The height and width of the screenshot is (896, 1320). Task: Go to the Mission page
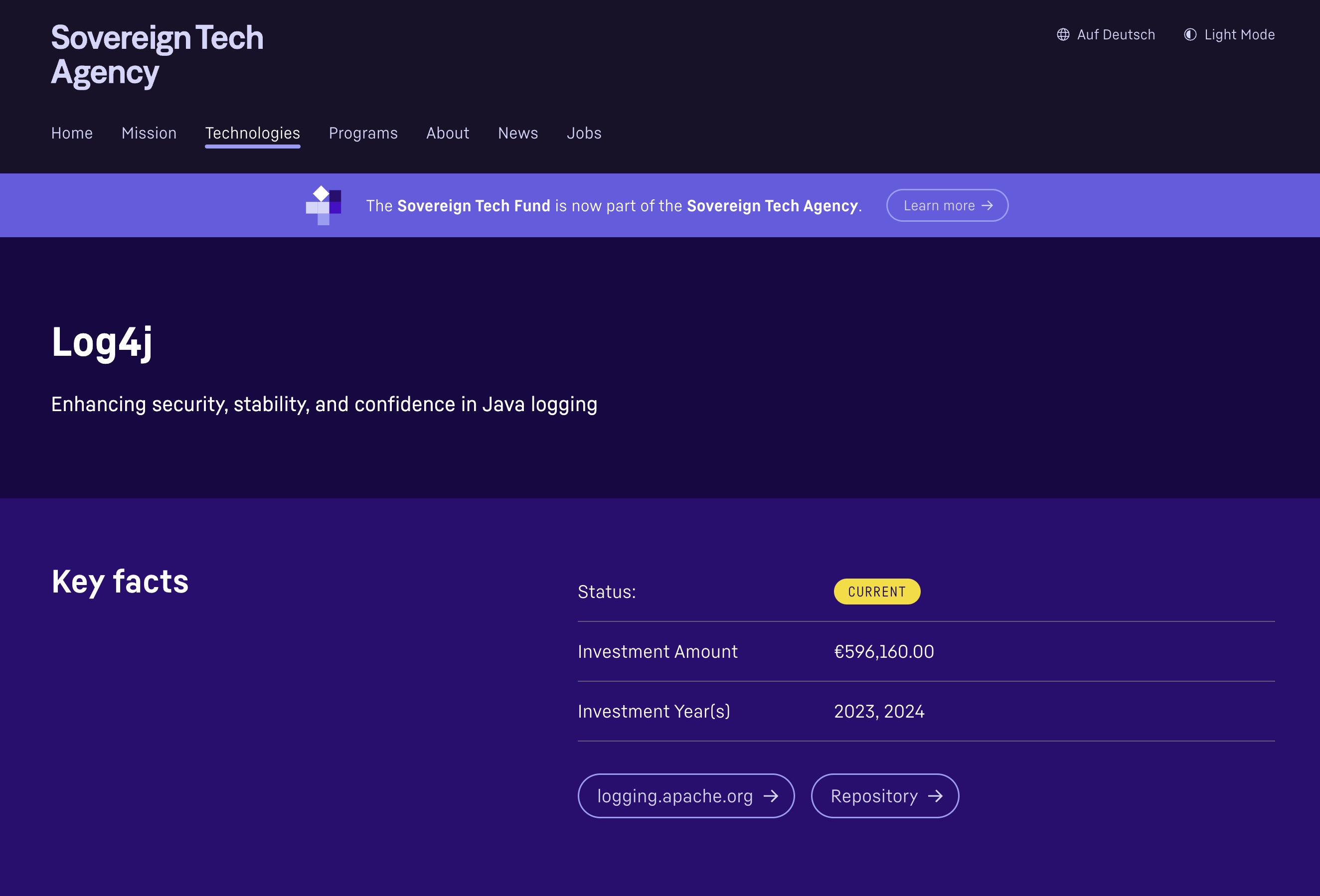(149, 133)
